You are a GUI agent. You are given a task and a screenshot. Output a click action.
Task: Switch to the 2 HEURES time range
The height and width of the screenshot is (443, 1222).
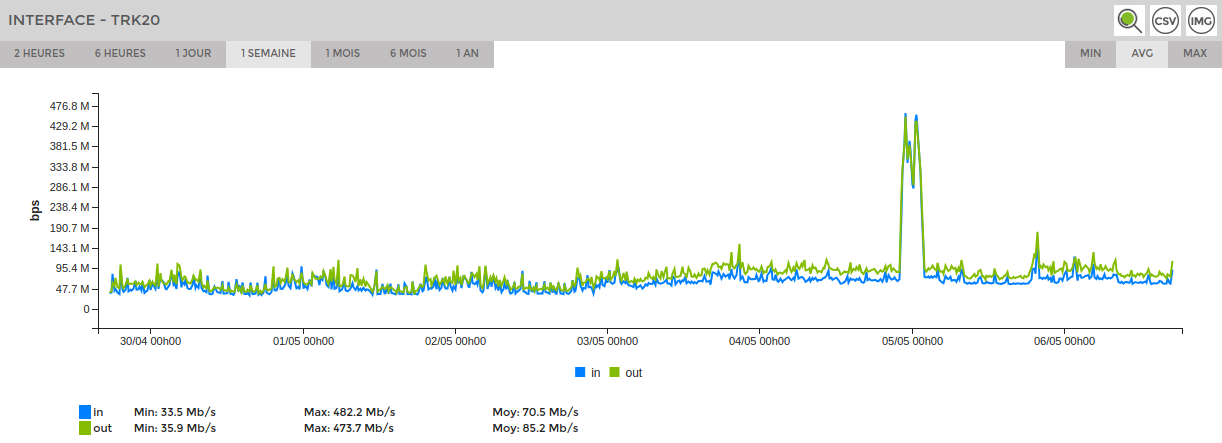pos(40,54)
